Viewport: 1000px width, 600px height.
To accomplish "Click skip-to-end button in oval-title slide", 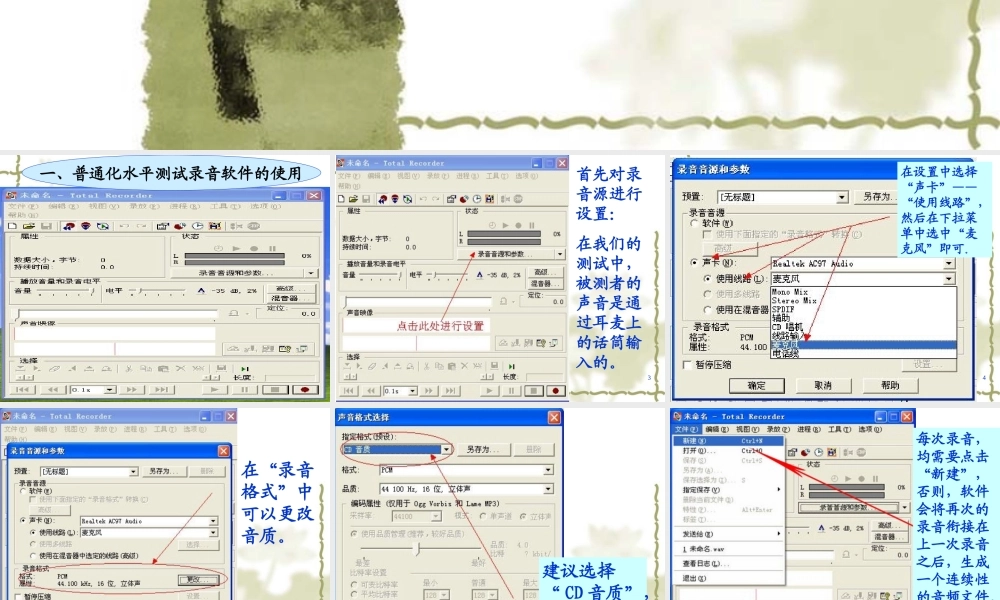I will (161, 389).
